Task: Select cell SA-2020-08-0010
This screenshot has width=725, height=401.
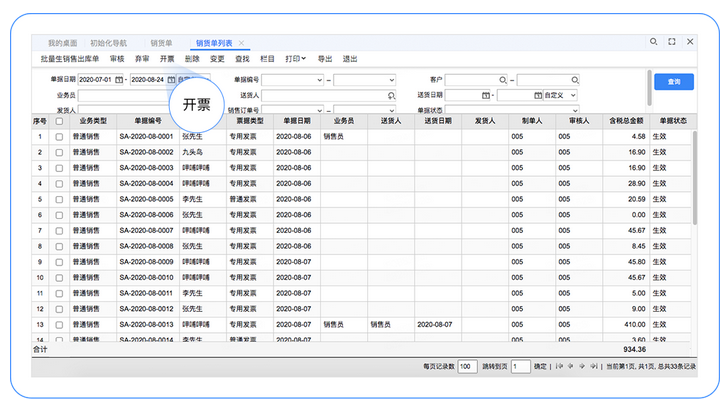Action: coord(146,278)
